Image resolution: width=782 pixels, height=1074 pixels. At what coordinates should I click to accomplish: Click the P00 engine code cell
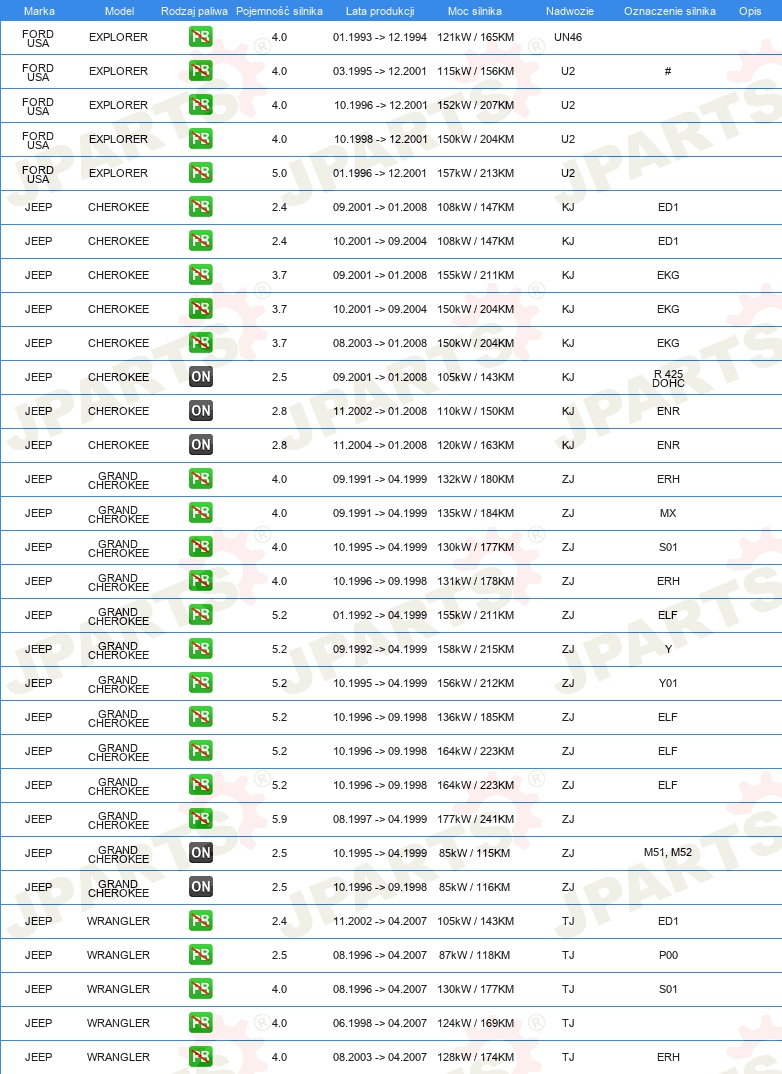(x=668, y=955)
